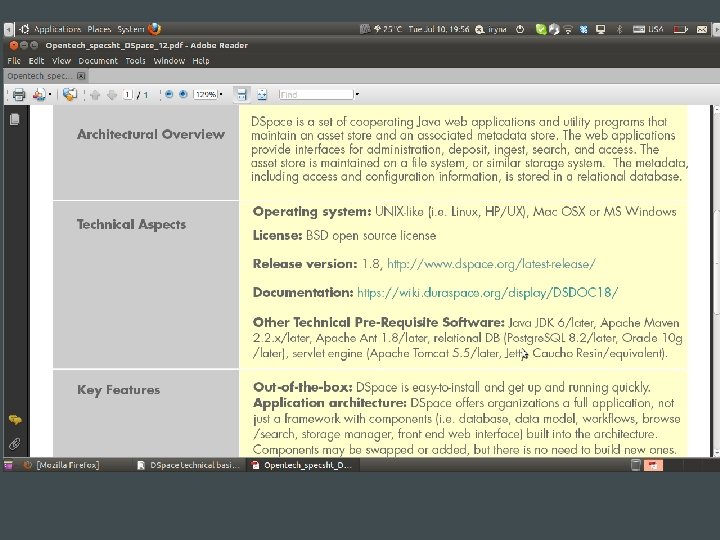Open the Applications menu in top panel
720x540 pixels.
click(57, 29)
